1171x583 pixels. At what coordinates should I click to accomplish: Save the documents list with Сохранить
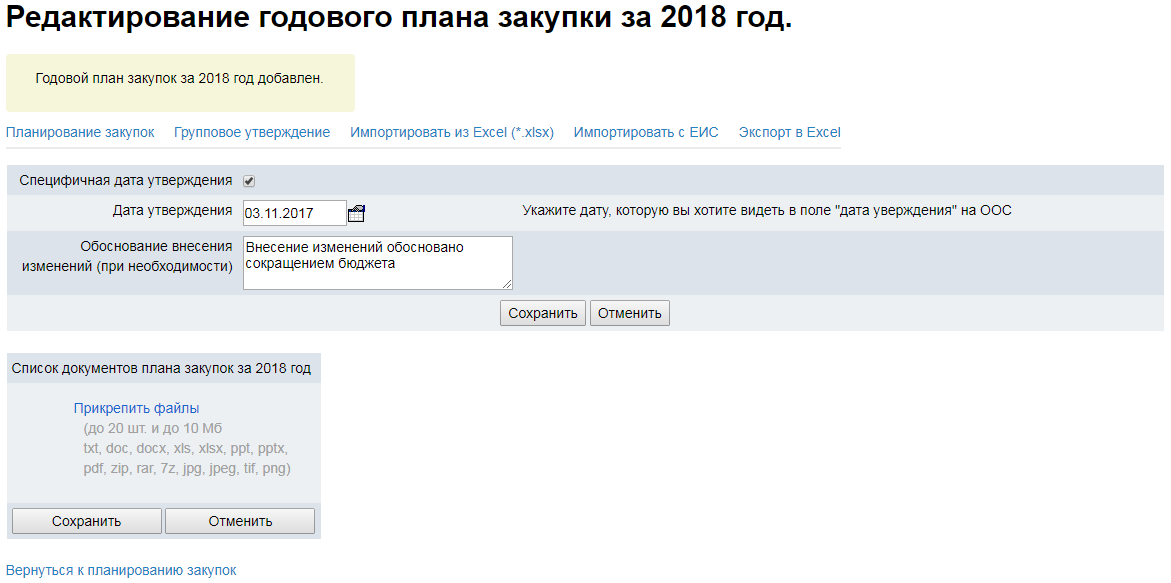(x=86, y=521)
